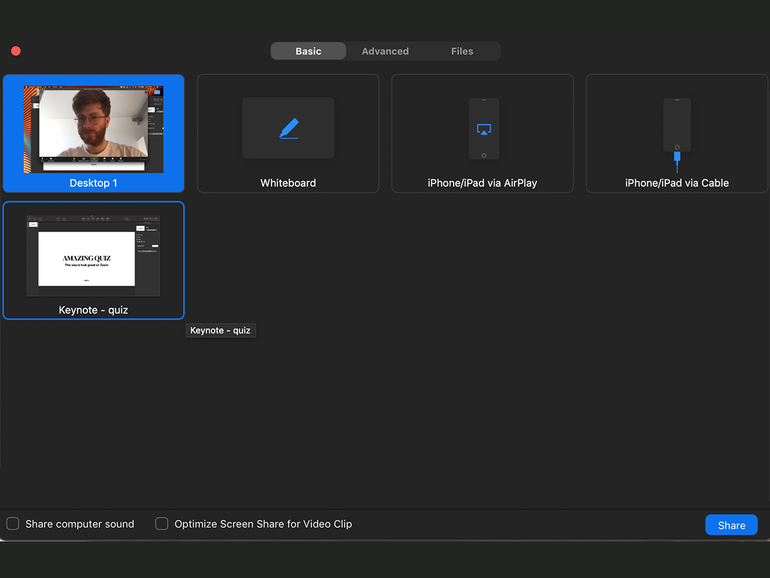Viewport: 770px width, 578px height.
Task: Select the Desktop 1 screen thumbnail
Action: [93, 128]
